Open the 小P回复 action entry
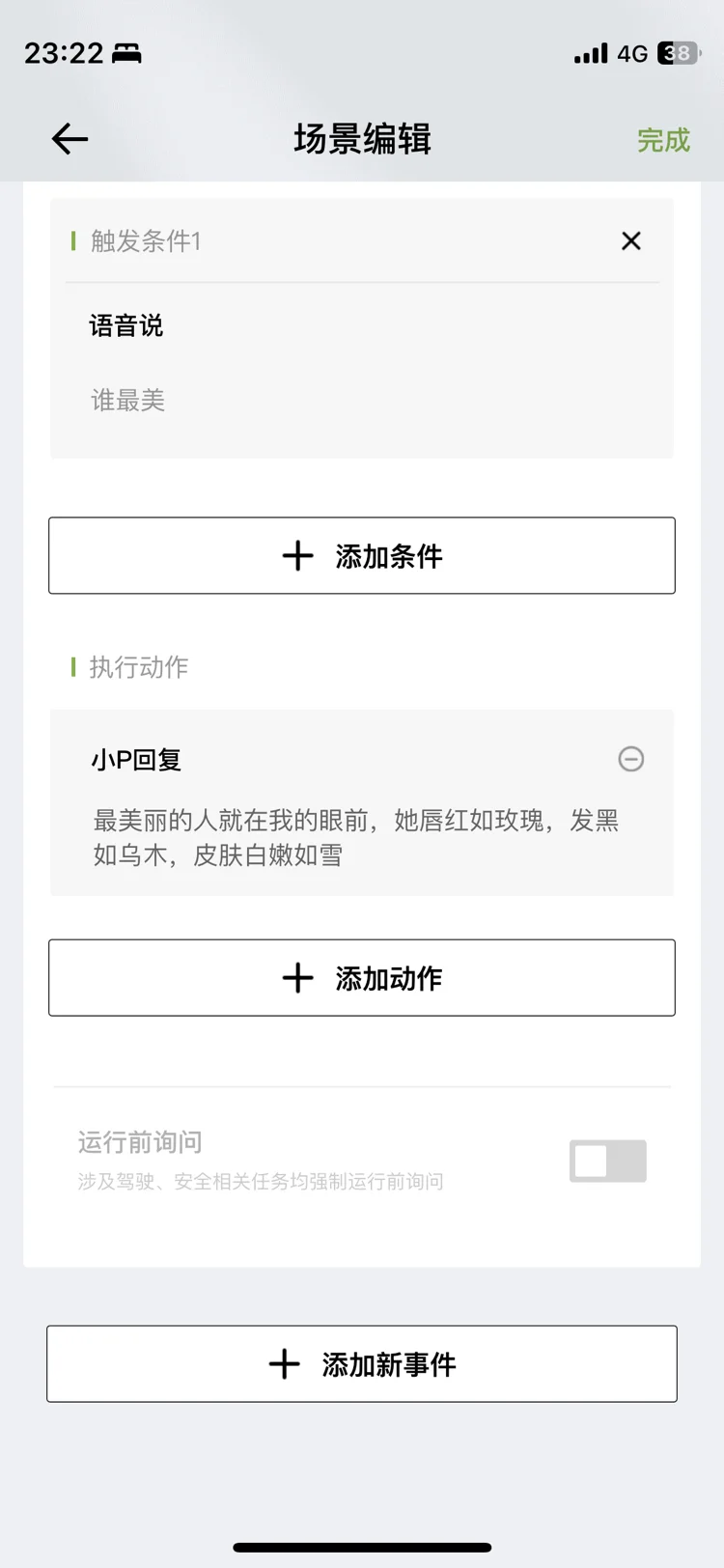 [137, 760]
